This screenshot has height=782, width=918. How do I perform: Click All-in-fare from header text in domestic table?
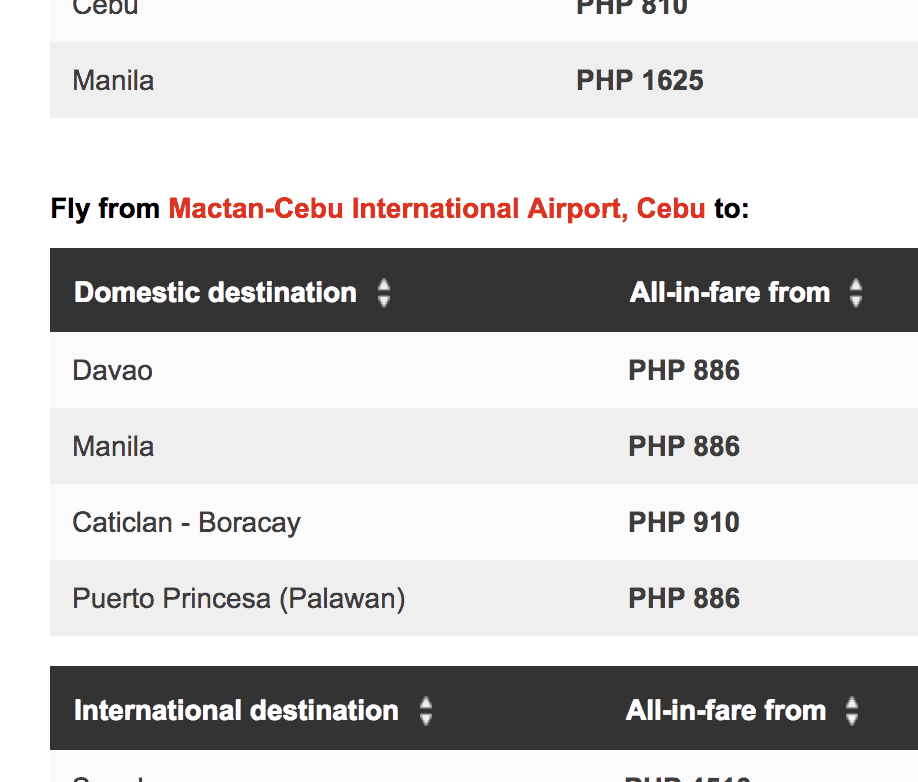tap(730, 293)
